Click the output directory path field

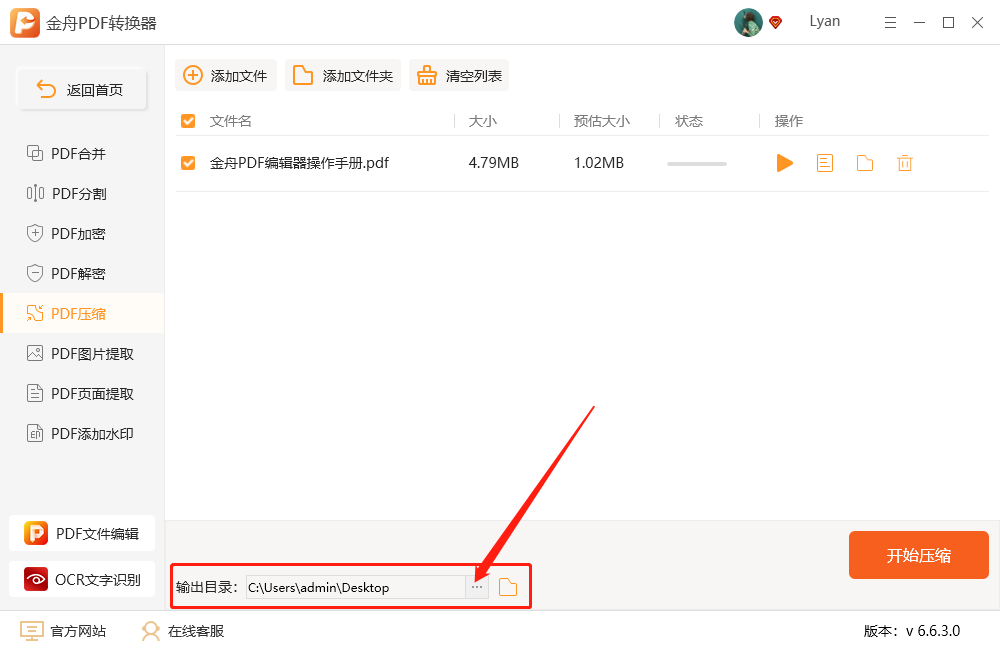point(356,587)
